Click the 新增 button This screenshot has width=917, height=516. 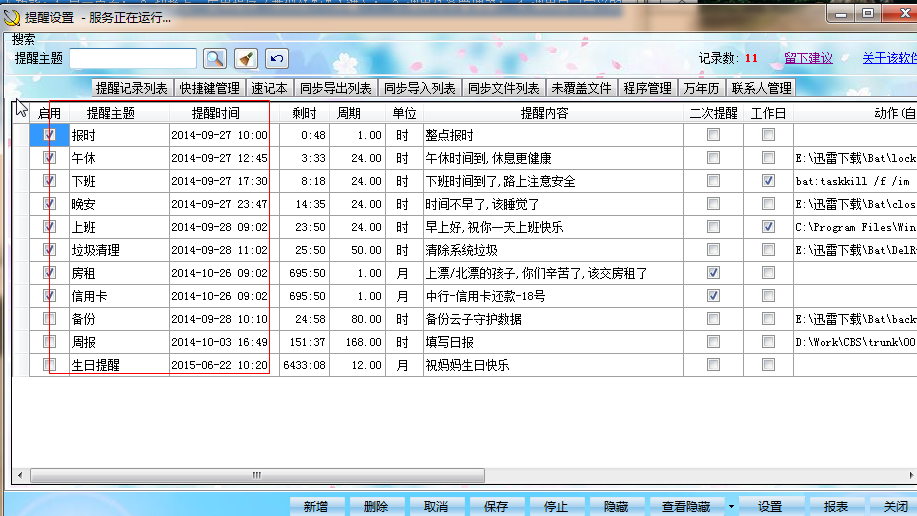pos(316,507)
